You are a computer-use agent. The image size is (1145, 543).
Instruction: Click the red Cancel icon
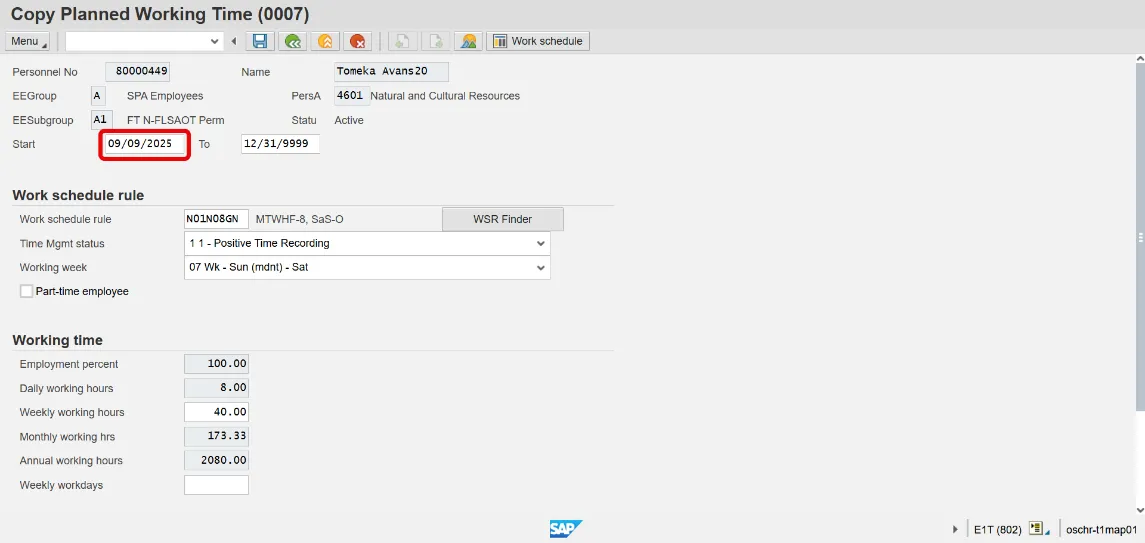[x=356, y=41]
